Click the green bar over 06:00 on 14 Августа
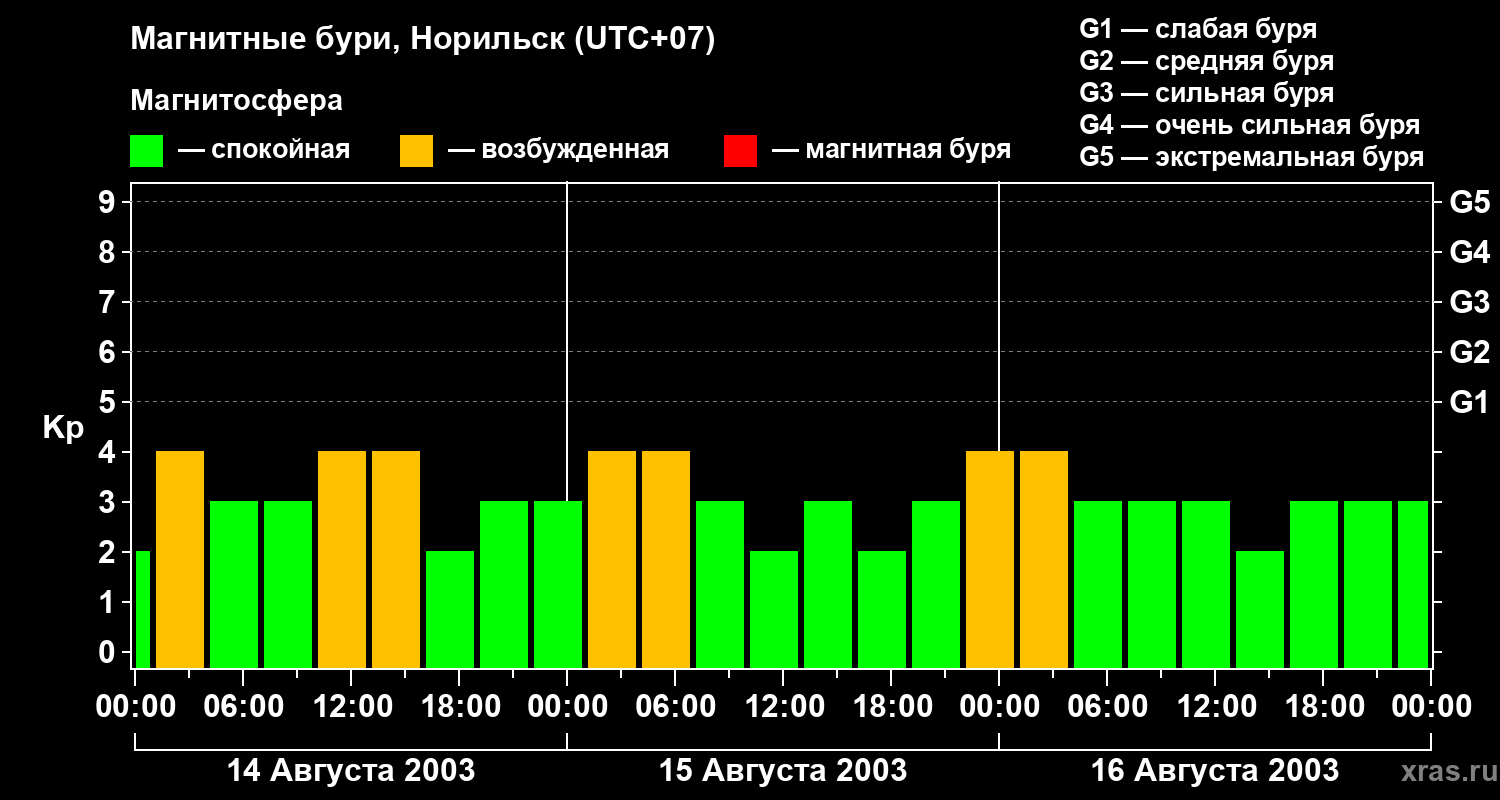This screenshot has width=1500, height=800. click(234, 584)
